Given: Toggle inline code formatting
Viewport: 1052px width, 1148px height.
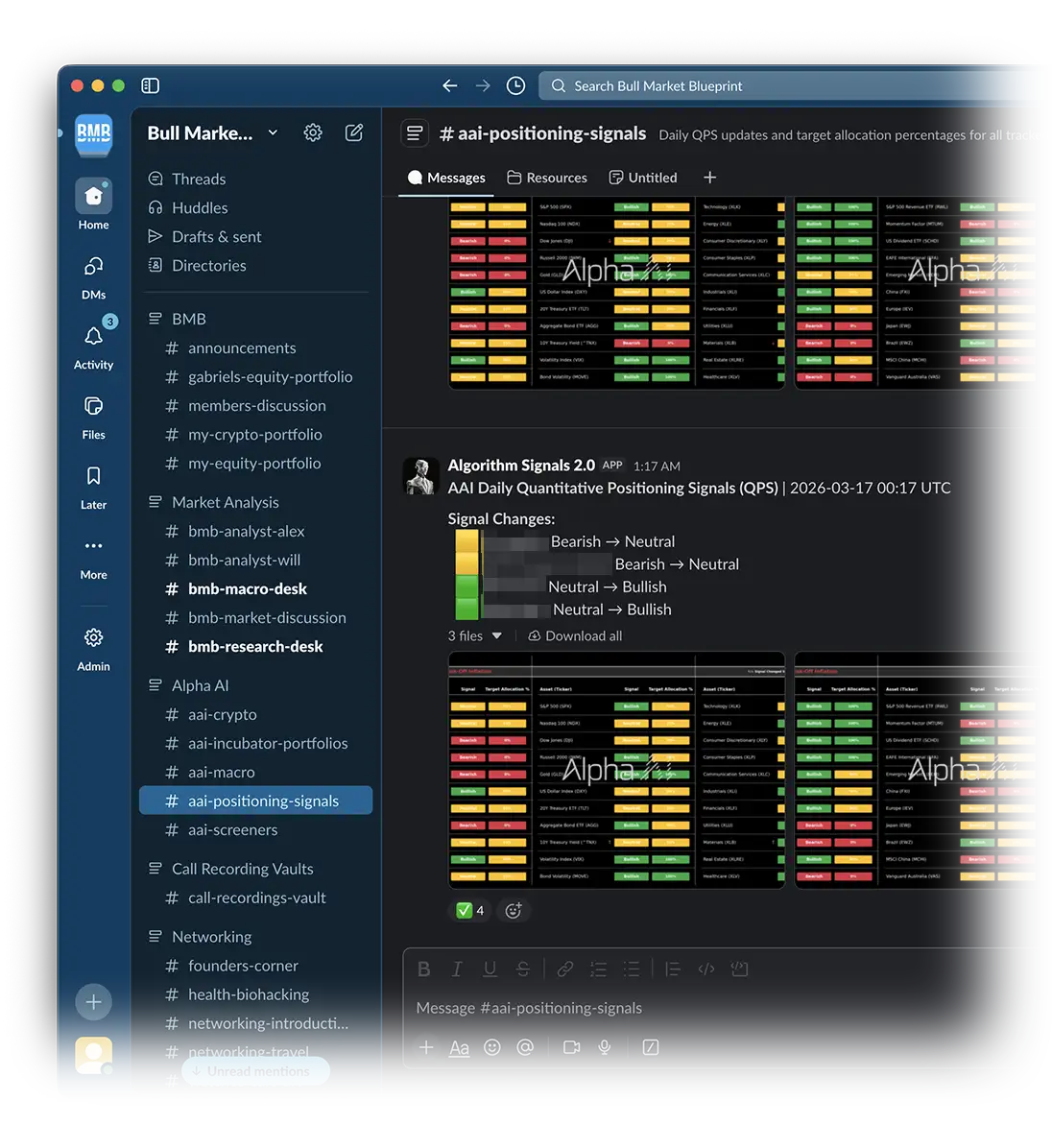Looking at the screenshot, I should pos(706,969).
